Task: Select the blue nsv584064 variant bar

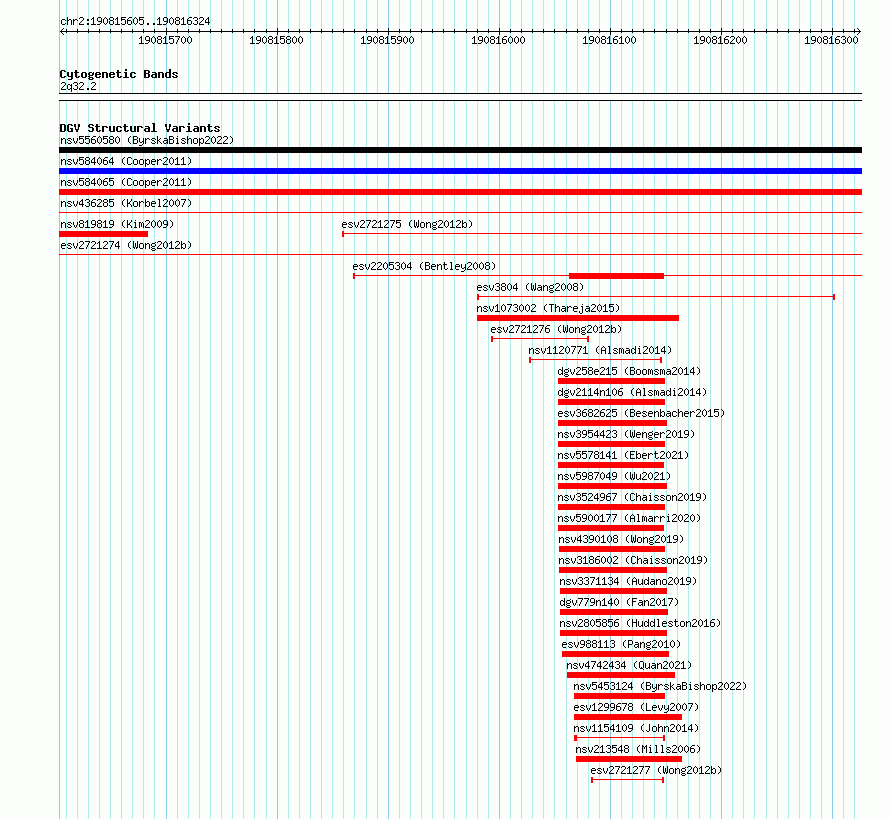Action: (460, 171)
